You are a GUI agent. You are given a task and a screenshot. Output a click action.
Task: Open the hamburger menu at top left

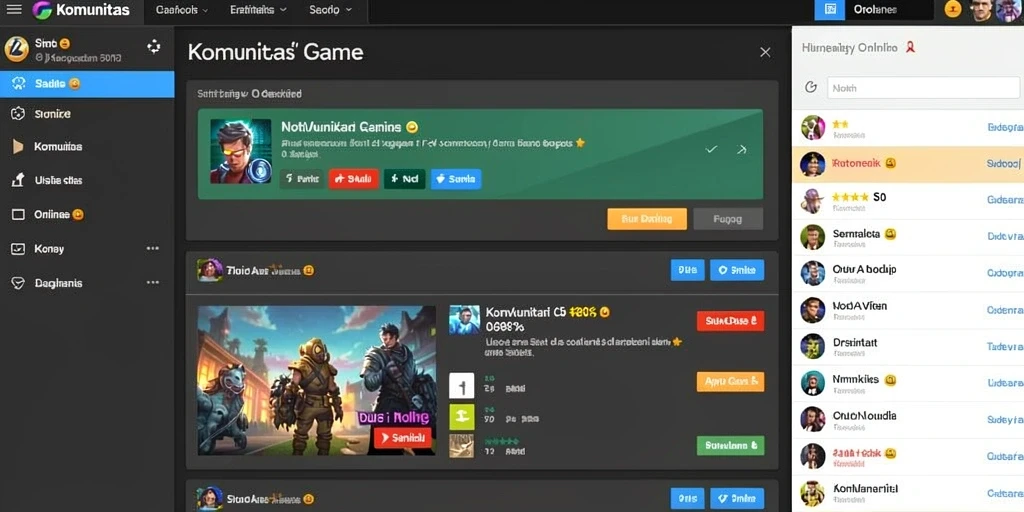coord(14,10)
